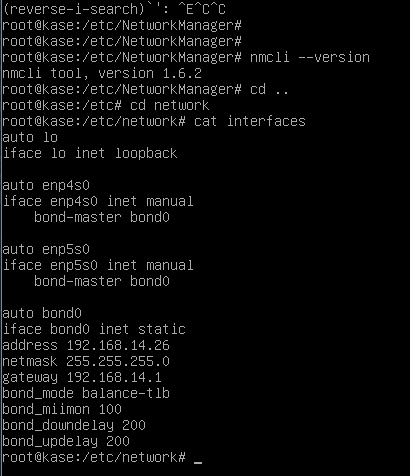Click the blinking cursor at the prompt
This screenshot has height=476, width=410.
point(198,463)
